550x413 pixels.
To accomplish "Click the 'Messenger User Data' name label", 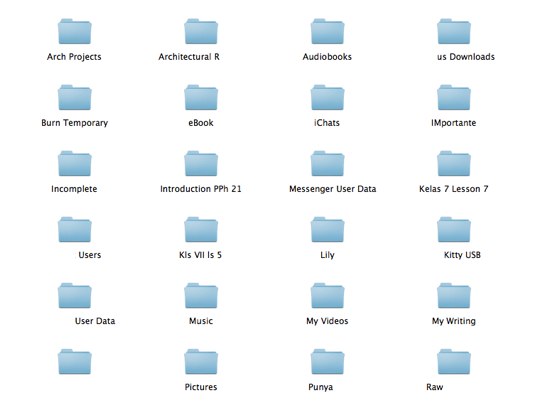I will [333, 189].
